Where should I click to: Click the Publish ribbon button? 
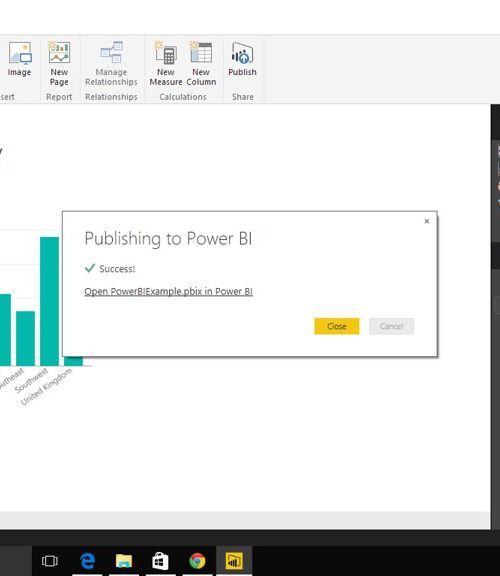click(x=242, y=59)
